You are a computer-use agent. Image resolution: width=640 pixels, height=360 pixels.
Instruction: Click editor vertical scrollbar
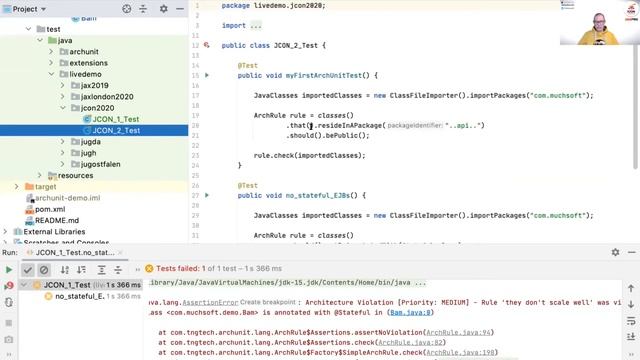pyautogui.click(x=635, y=106)
